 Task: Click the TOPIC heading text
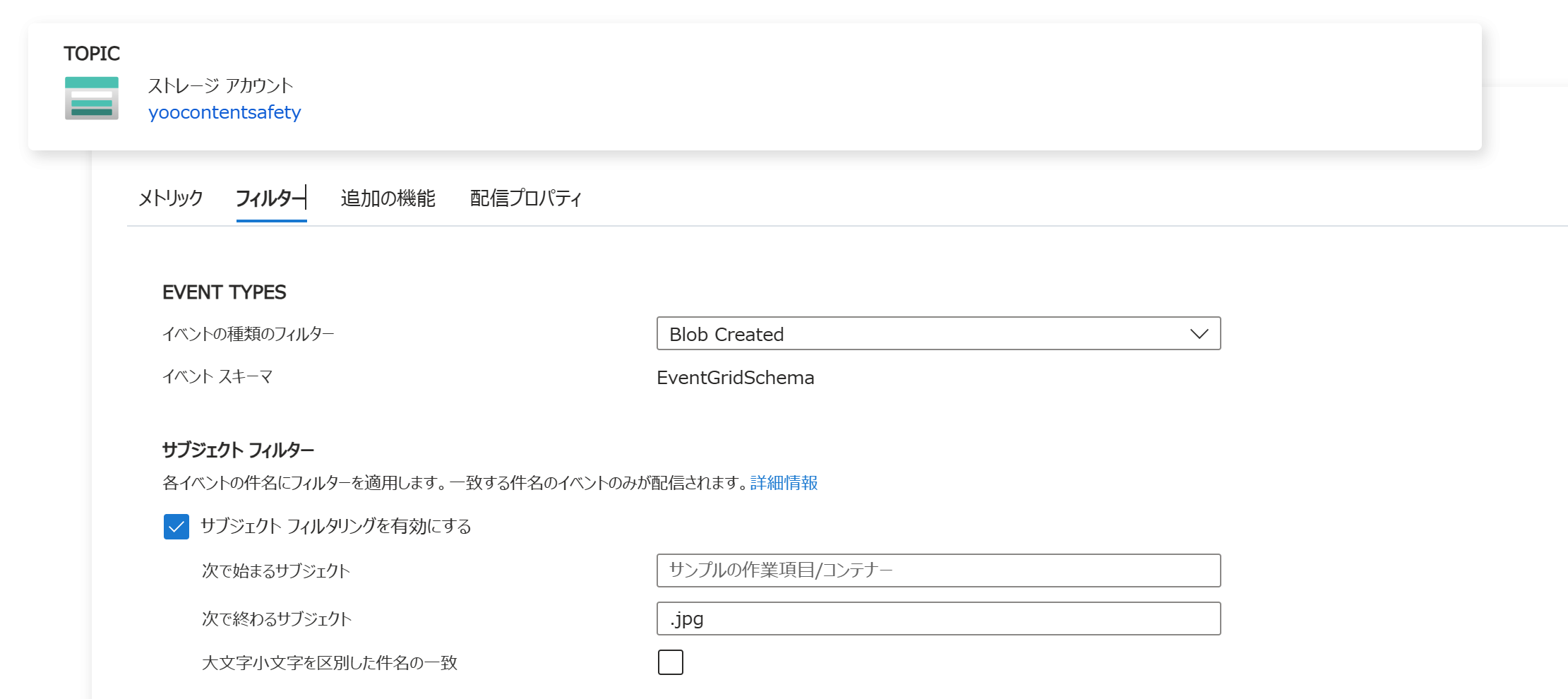pyautogui.click(x=92, y=54)
